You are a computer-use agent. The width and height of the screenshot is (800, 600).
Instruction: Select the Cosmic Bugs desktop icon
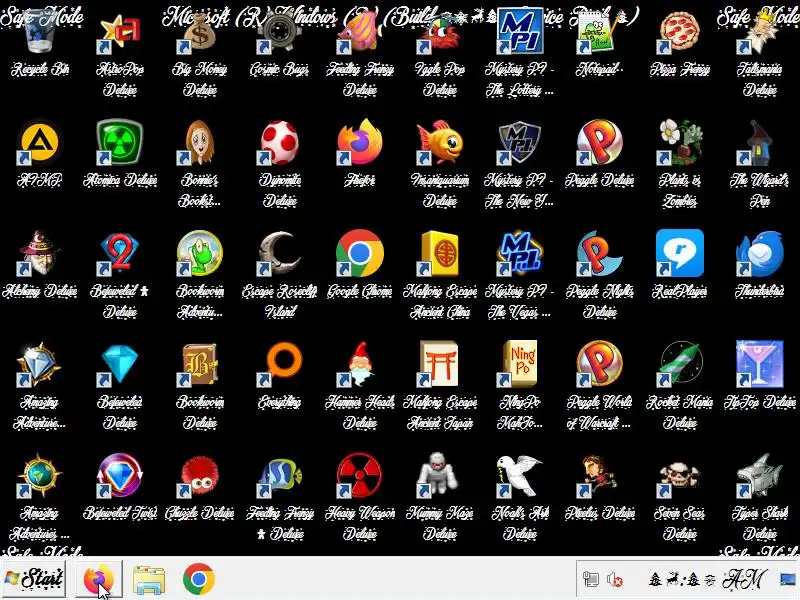coord(280,33)
